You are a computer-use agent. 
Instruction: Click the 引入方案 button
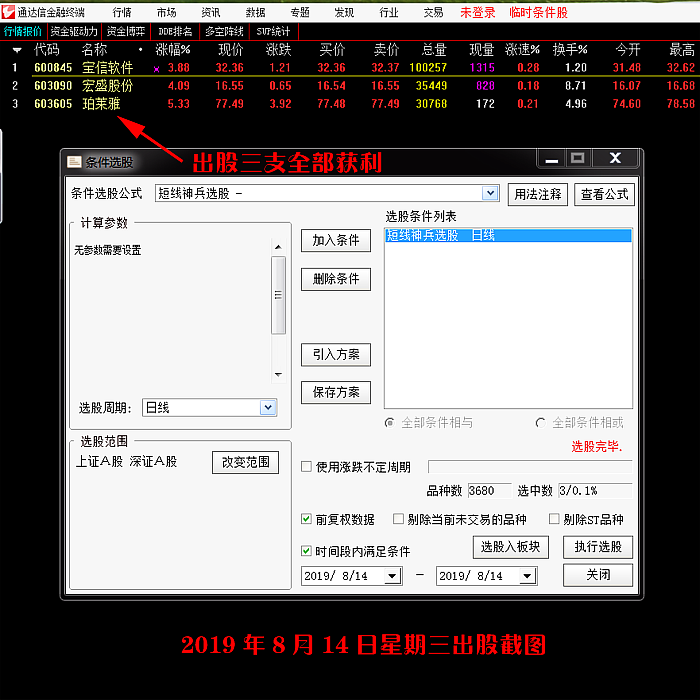pos(336,354)
